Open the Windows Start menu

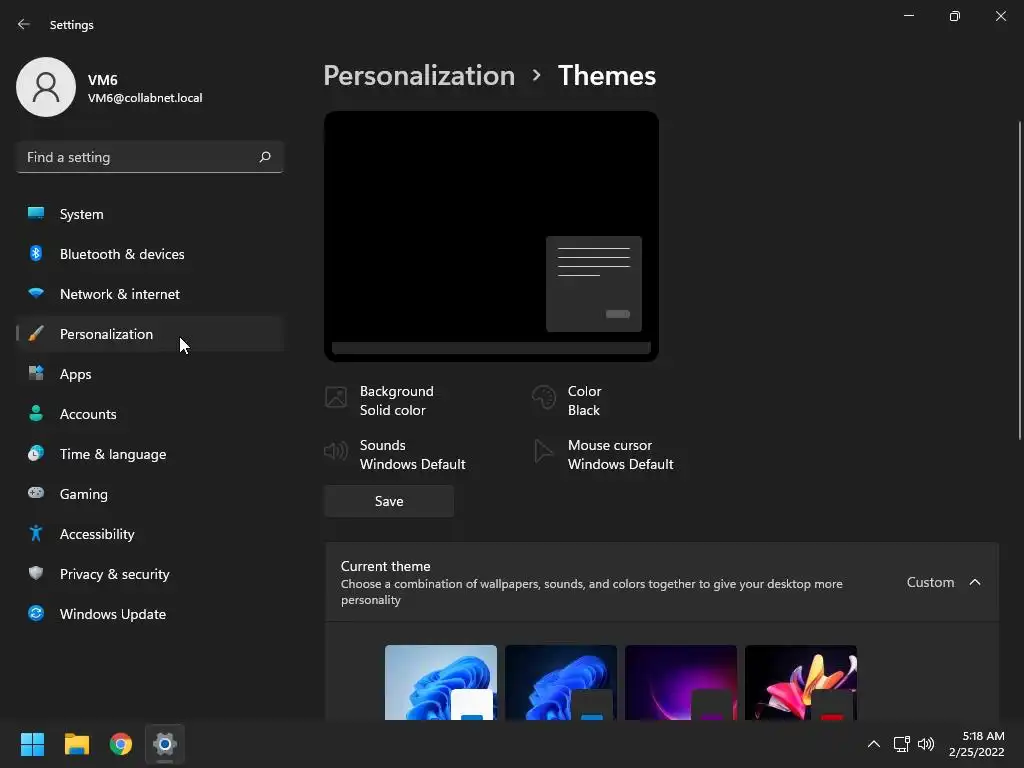tap(32, 744)
